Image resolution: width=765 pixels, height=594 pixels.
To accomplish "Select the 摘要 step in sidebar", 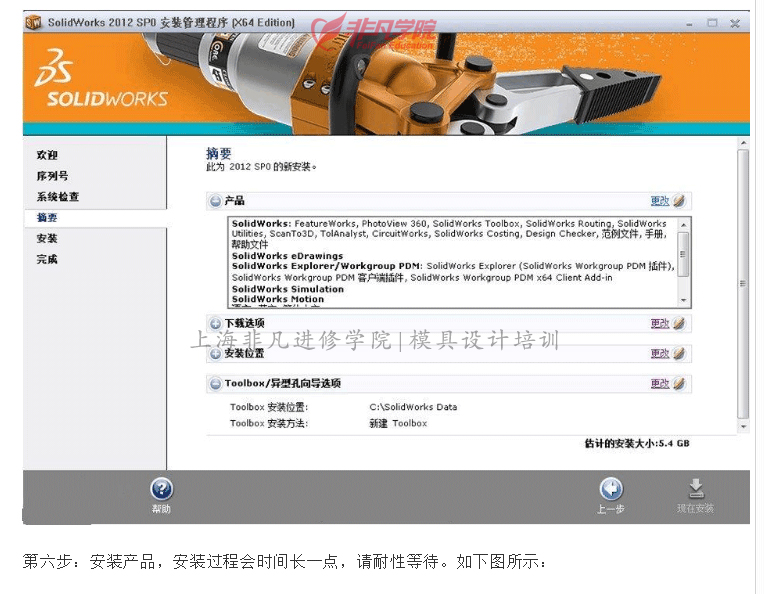I will (47, 218).
